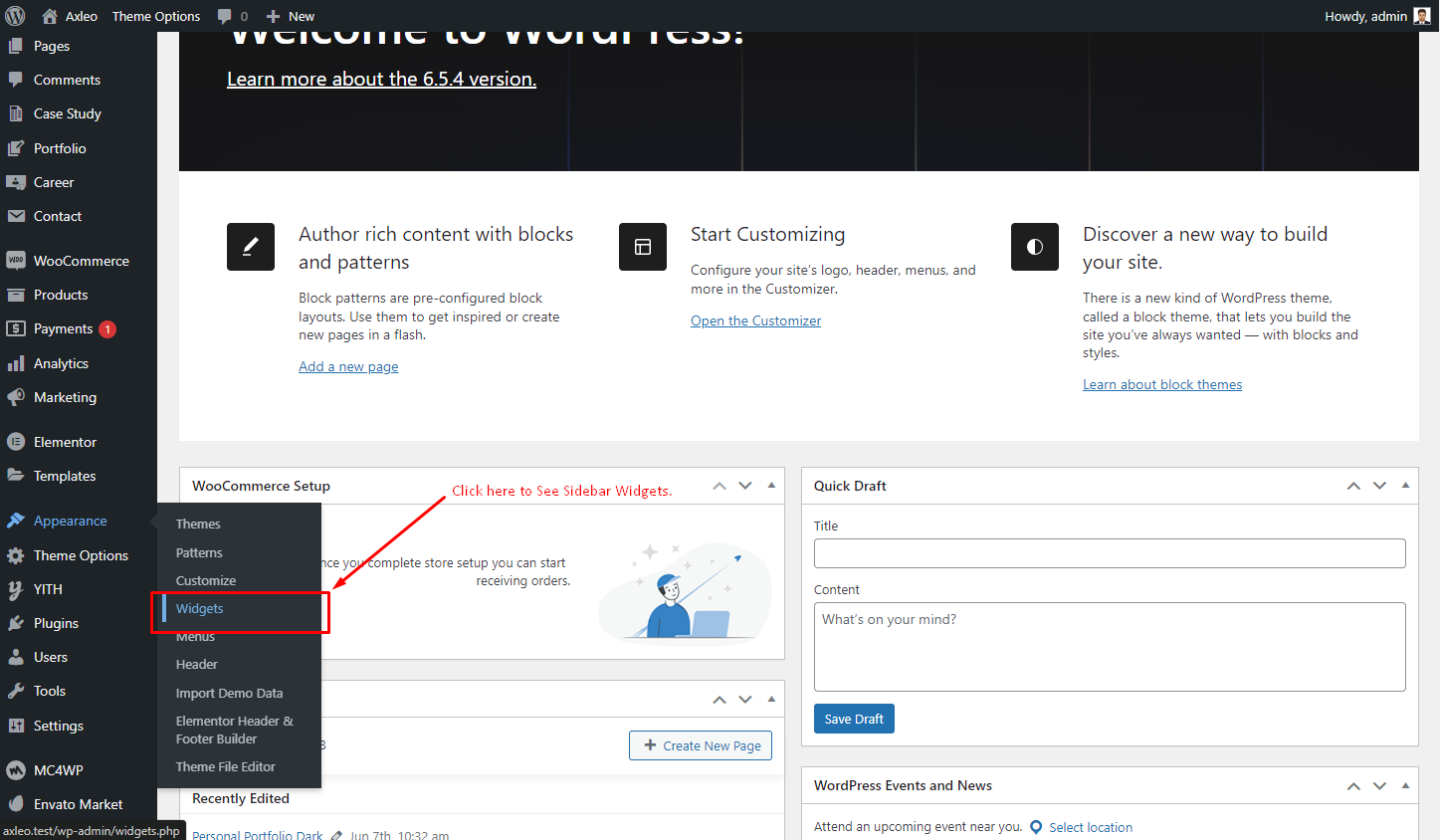1440x840 pixels.
Task: Open Themes in Appearance submenu
Action: pos(198,524)
